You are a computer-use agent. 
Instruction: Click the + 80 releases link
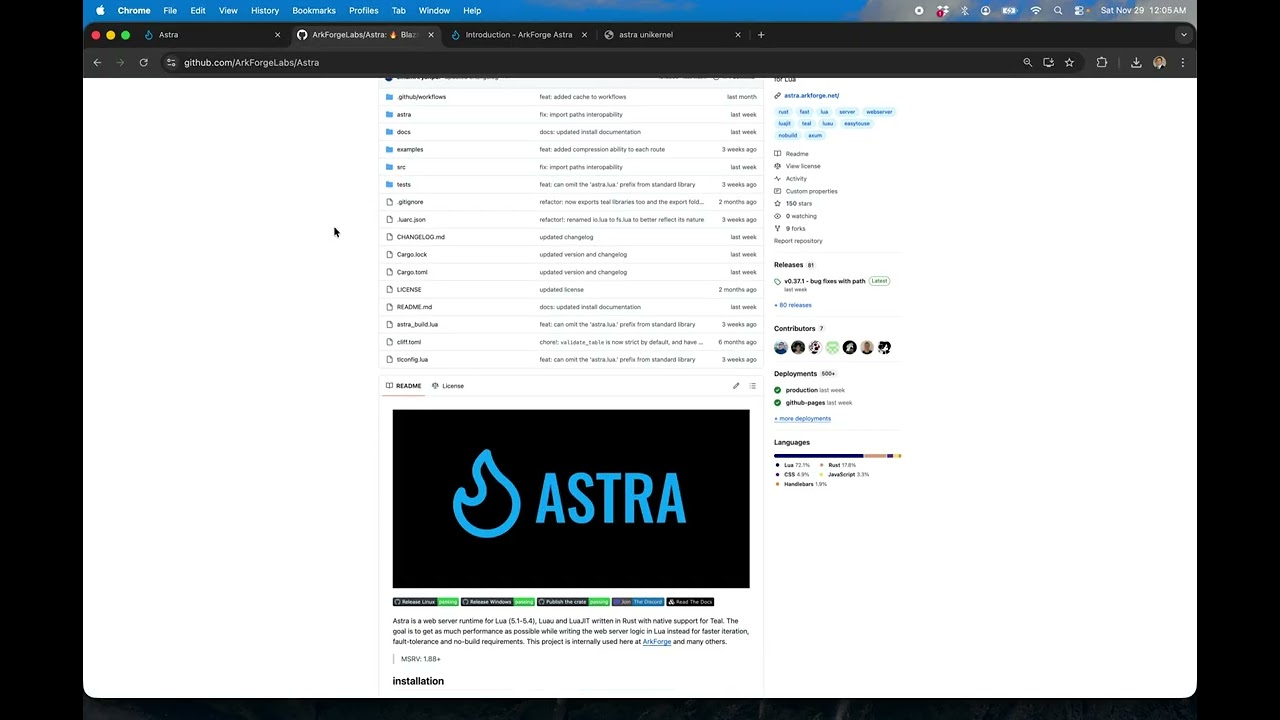click(x=793, y=305)
